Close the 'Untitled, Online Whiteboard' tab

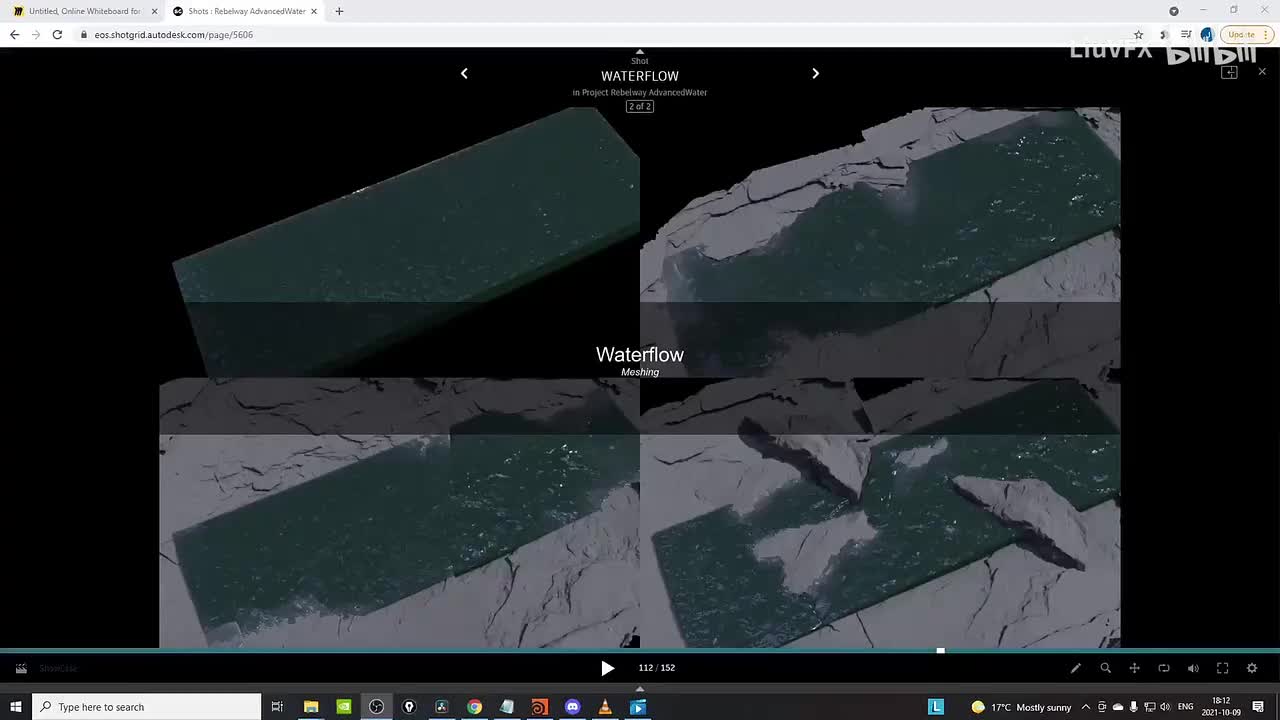pyautogui.click(x=154, y=11)
